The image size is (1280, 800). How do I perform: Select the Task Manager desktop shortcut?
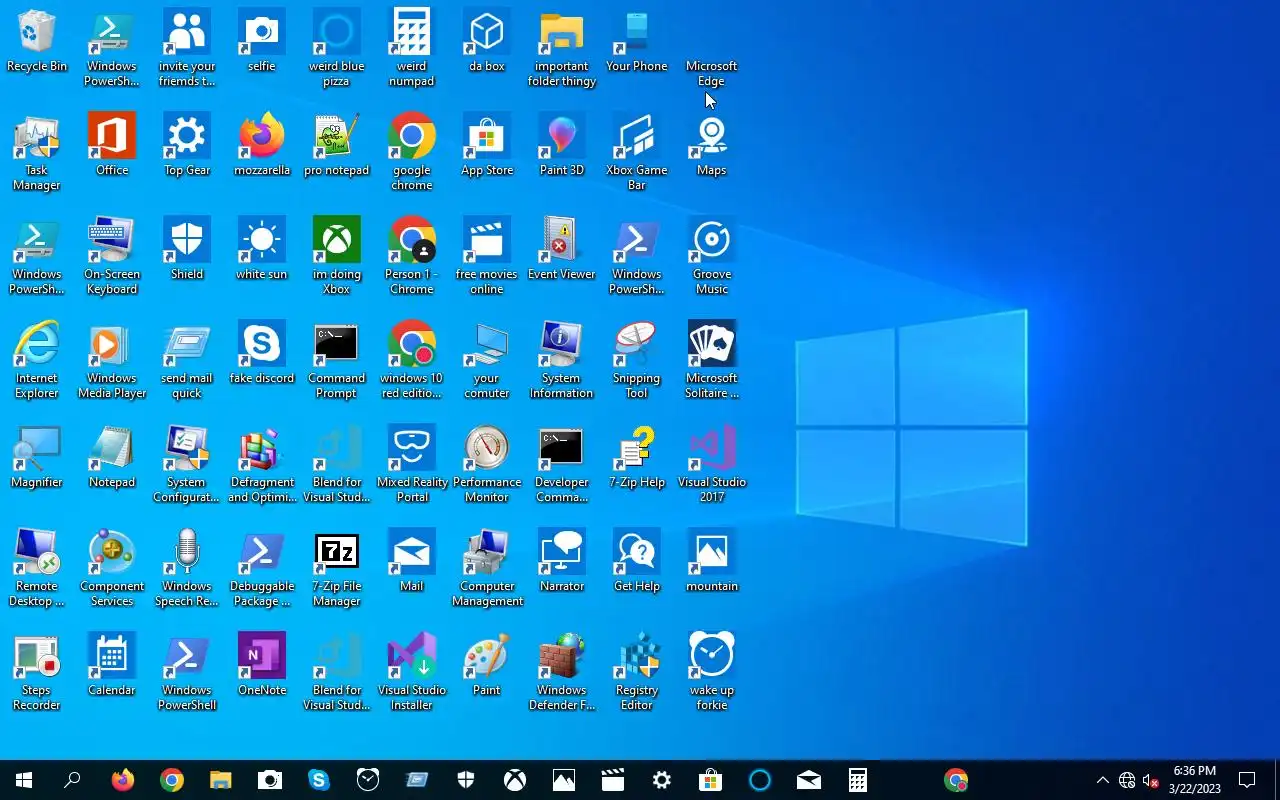(37, 151)
